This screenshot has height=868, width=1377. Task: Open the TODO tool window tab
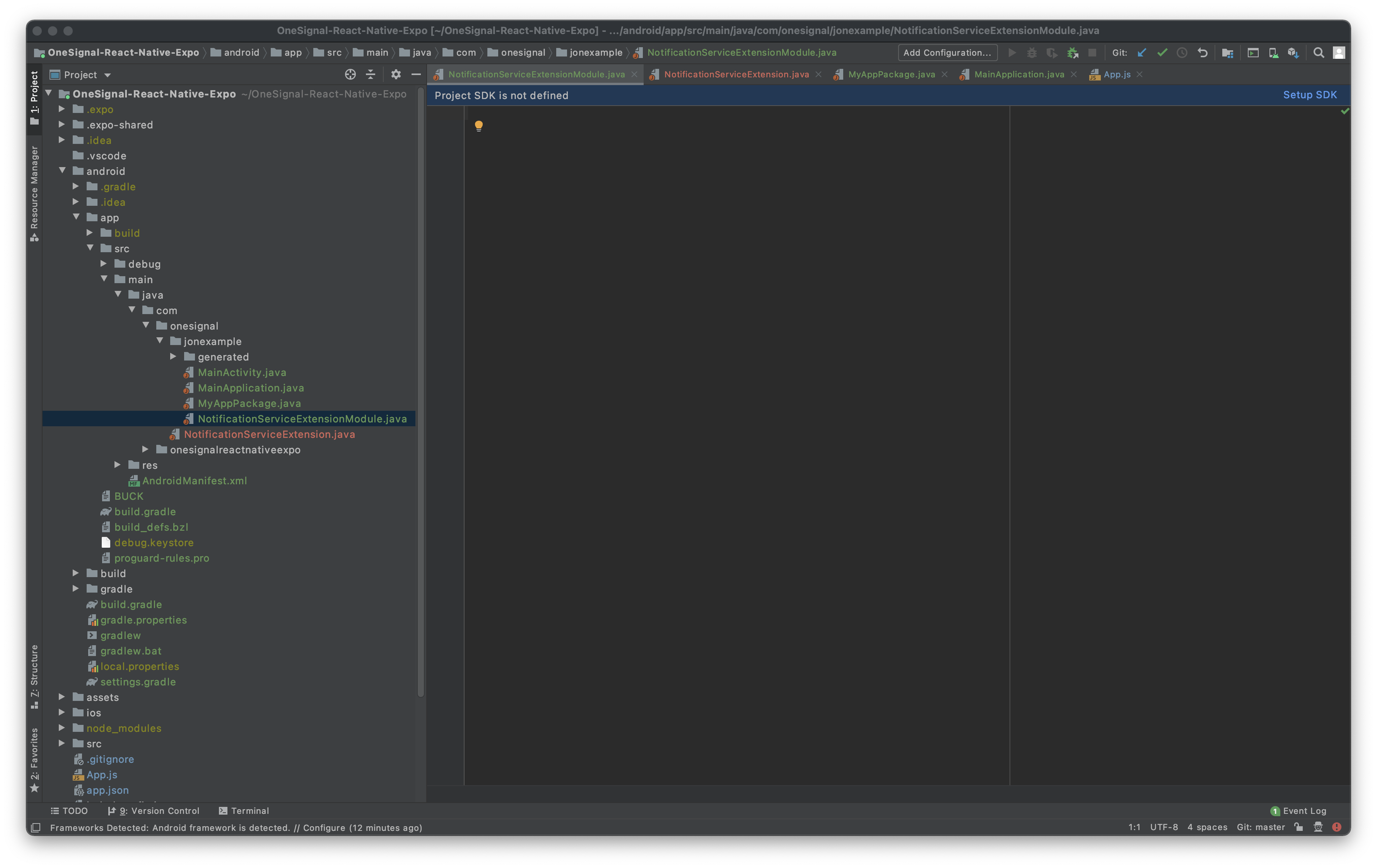[69, 810]
